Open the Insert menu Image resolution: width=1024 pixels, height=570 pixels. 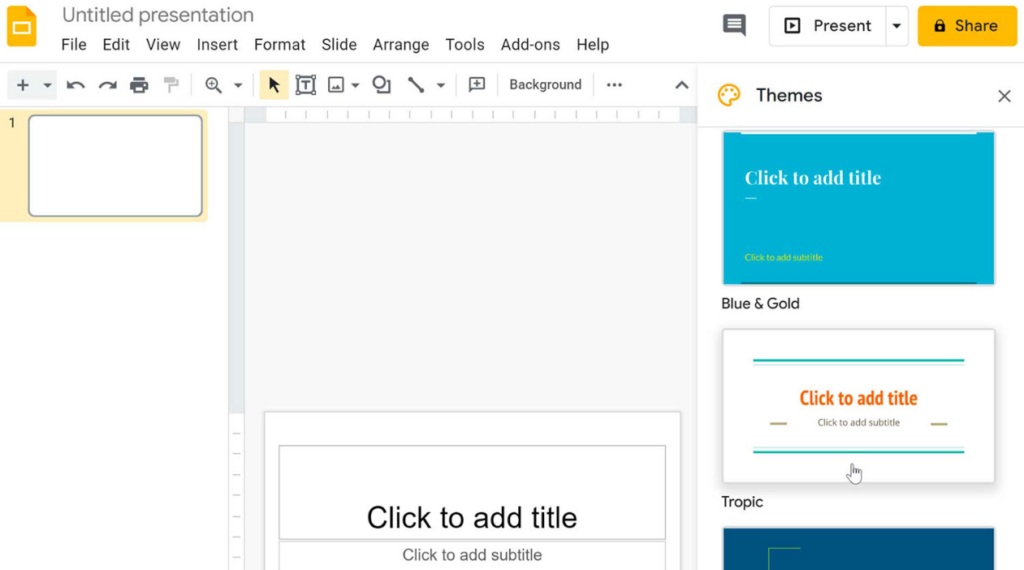point(217,44)
